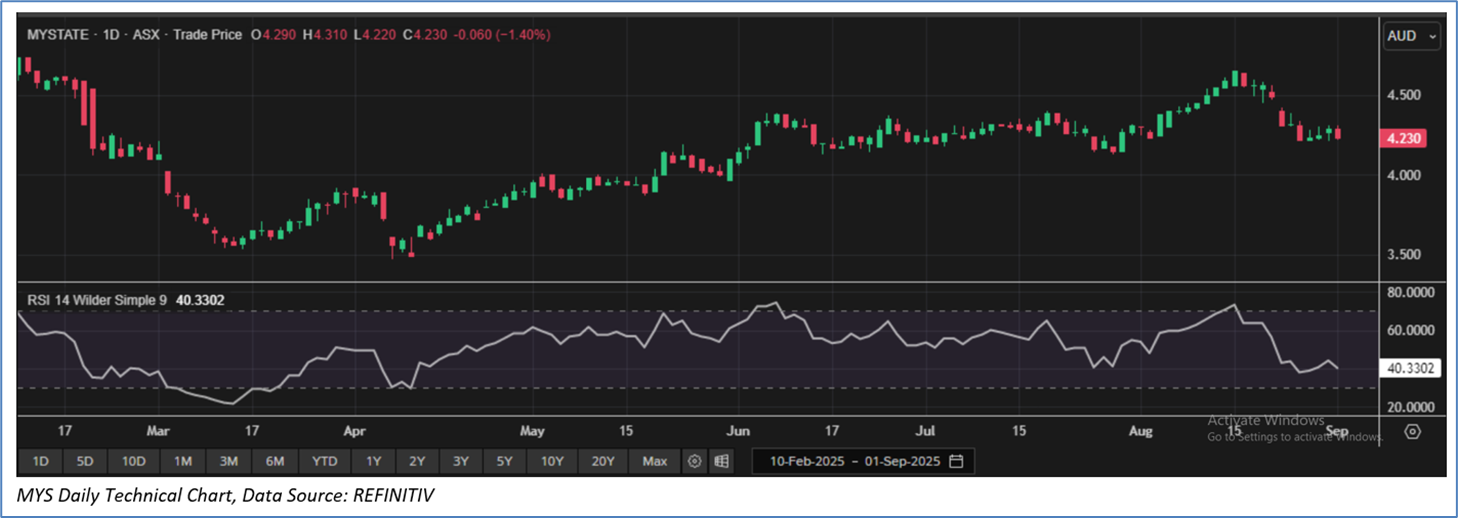Screen dimensions: 1458x518
Task: Select the 5Y time range
Action: click(x=504, y=461)
